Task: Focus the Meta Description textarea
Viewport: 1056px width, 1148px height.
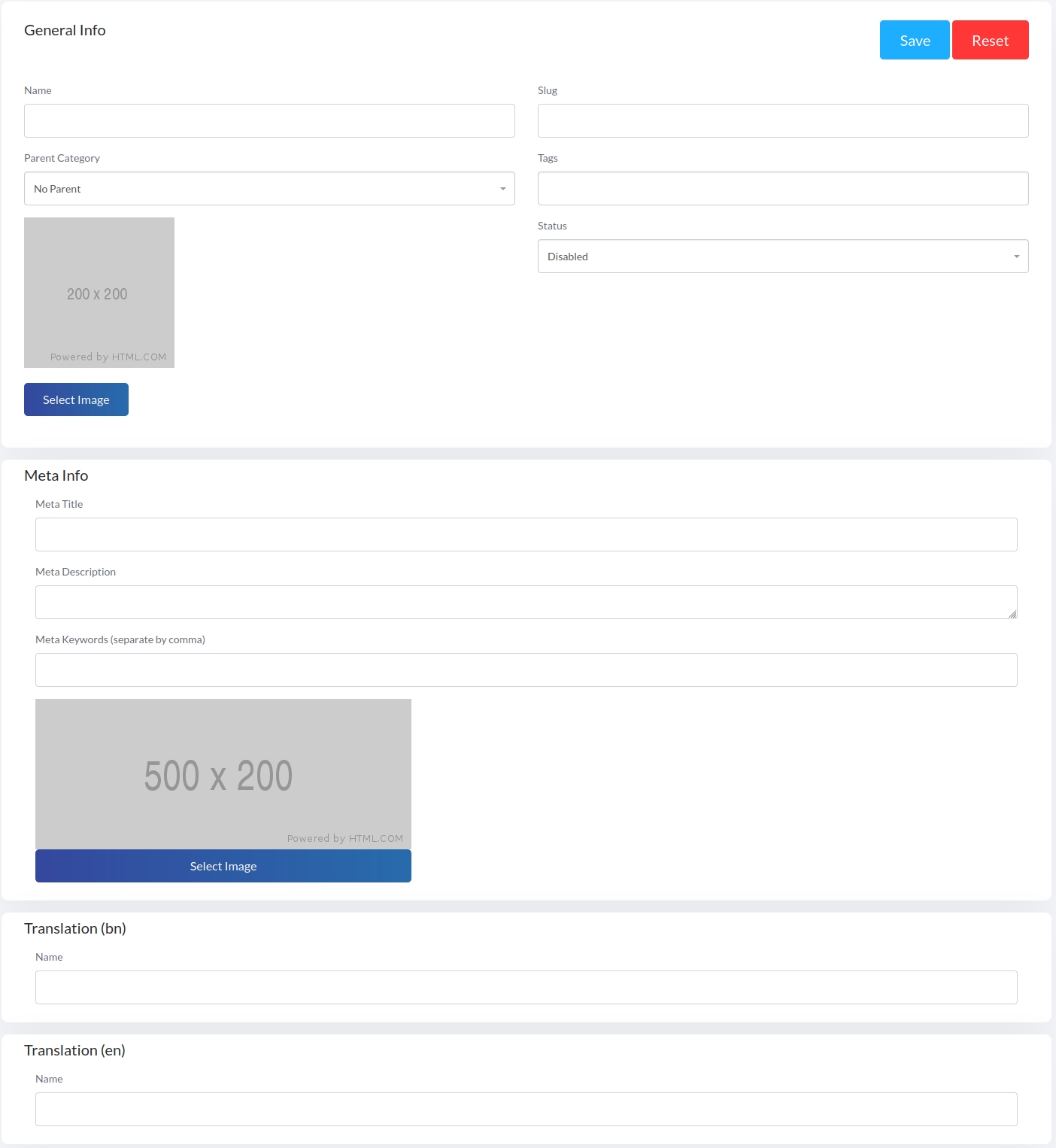Action: click(526, 603)
